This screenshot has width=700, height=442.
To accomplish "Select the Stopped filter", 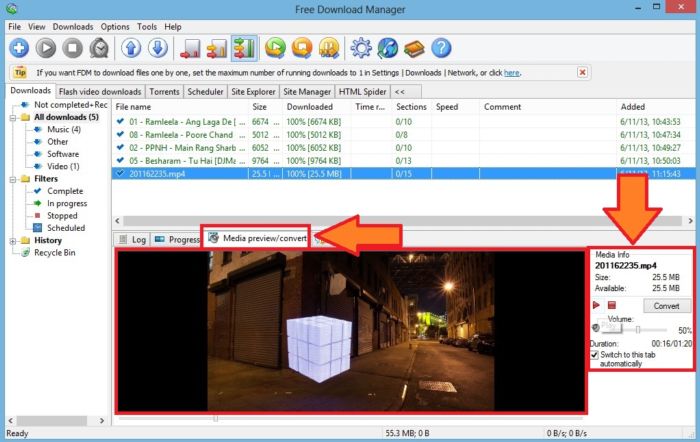I will coord(62,216).
